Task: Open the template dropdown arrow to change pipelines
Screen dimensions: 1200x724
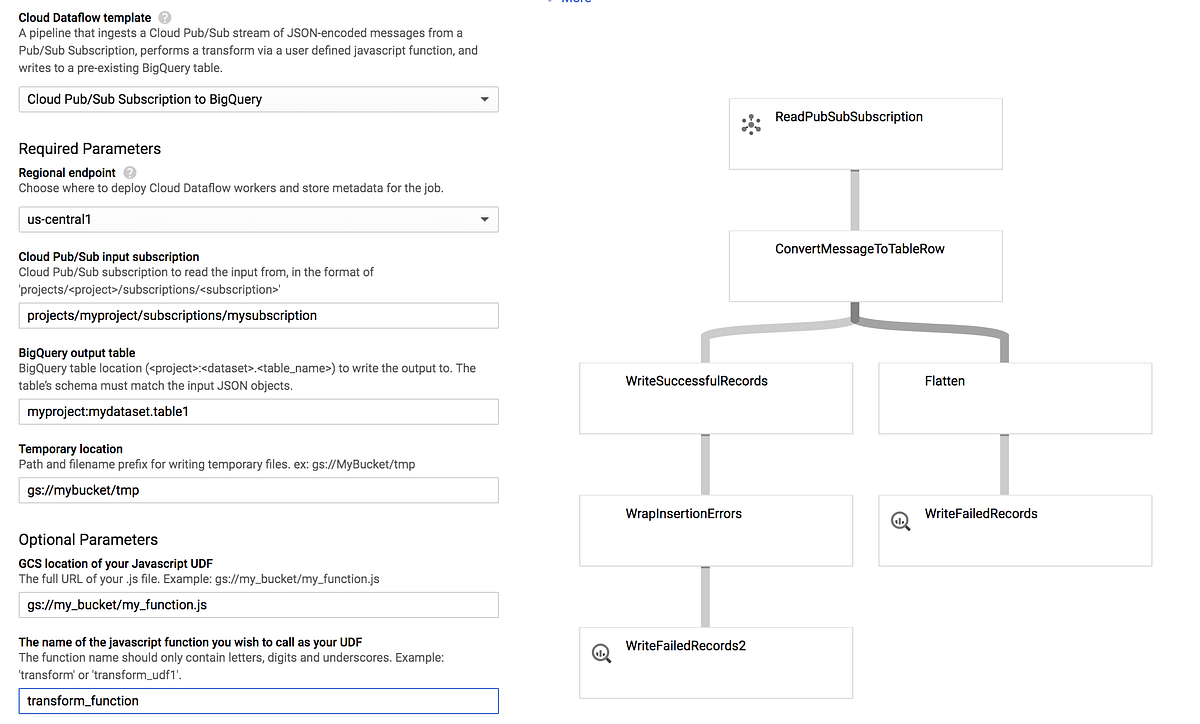Action: point(483,99)
